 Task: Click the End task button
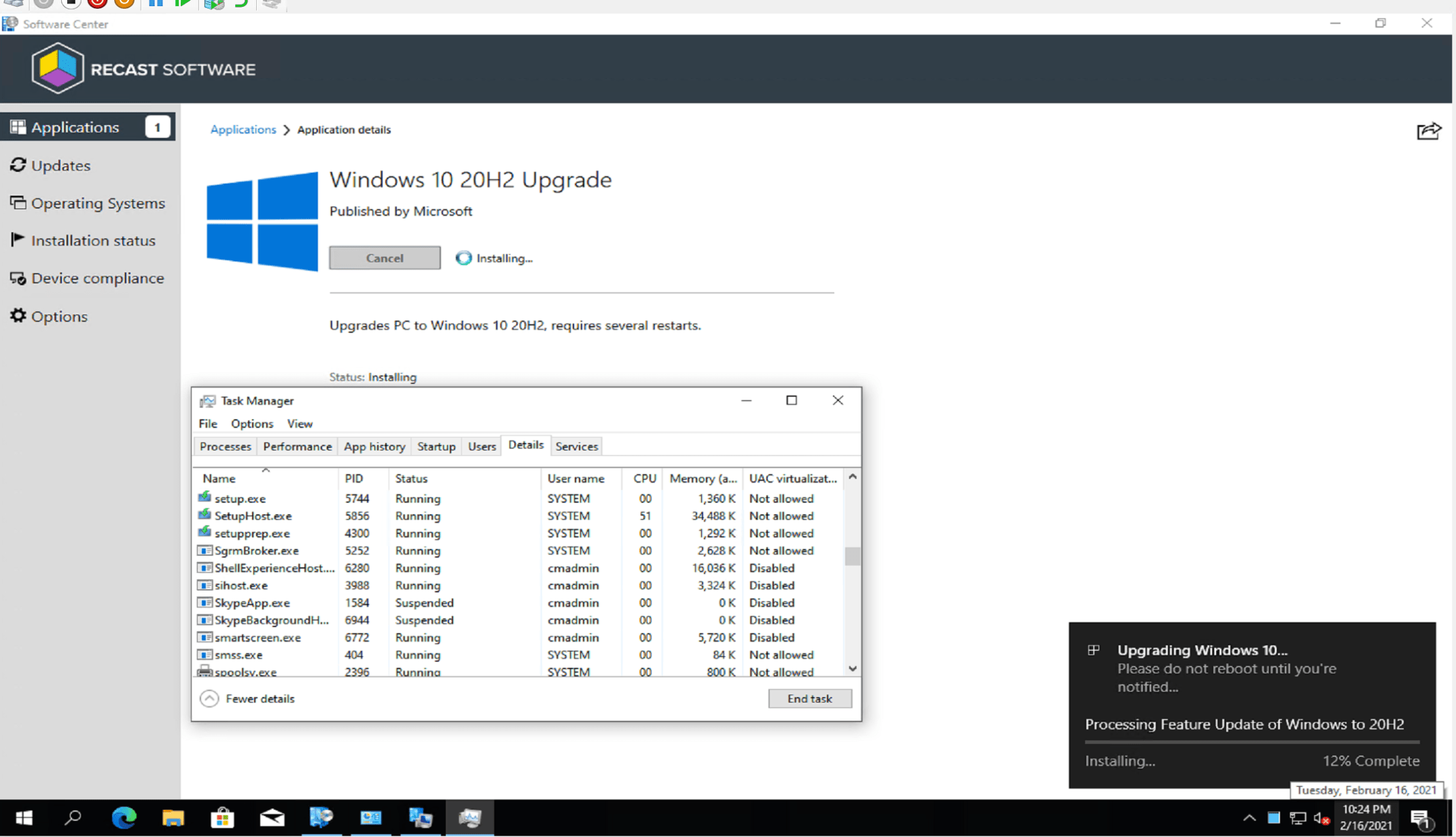809,698
